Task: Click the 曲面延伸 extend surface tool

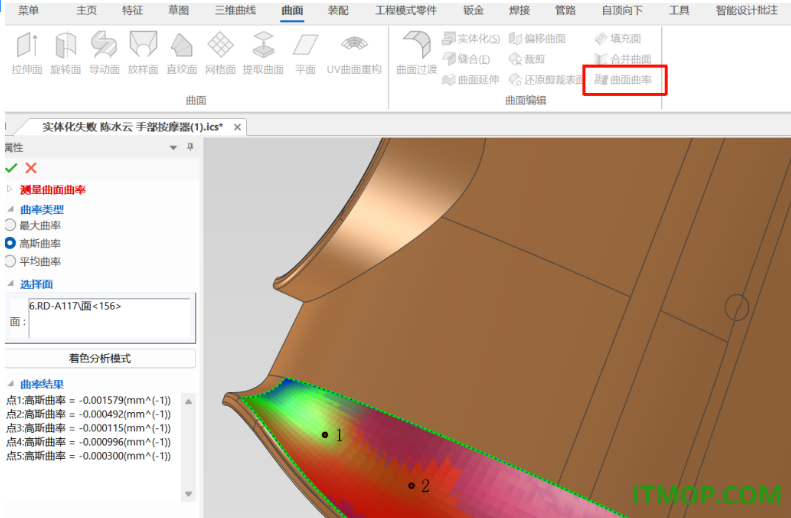Action: tap(471, 80)
